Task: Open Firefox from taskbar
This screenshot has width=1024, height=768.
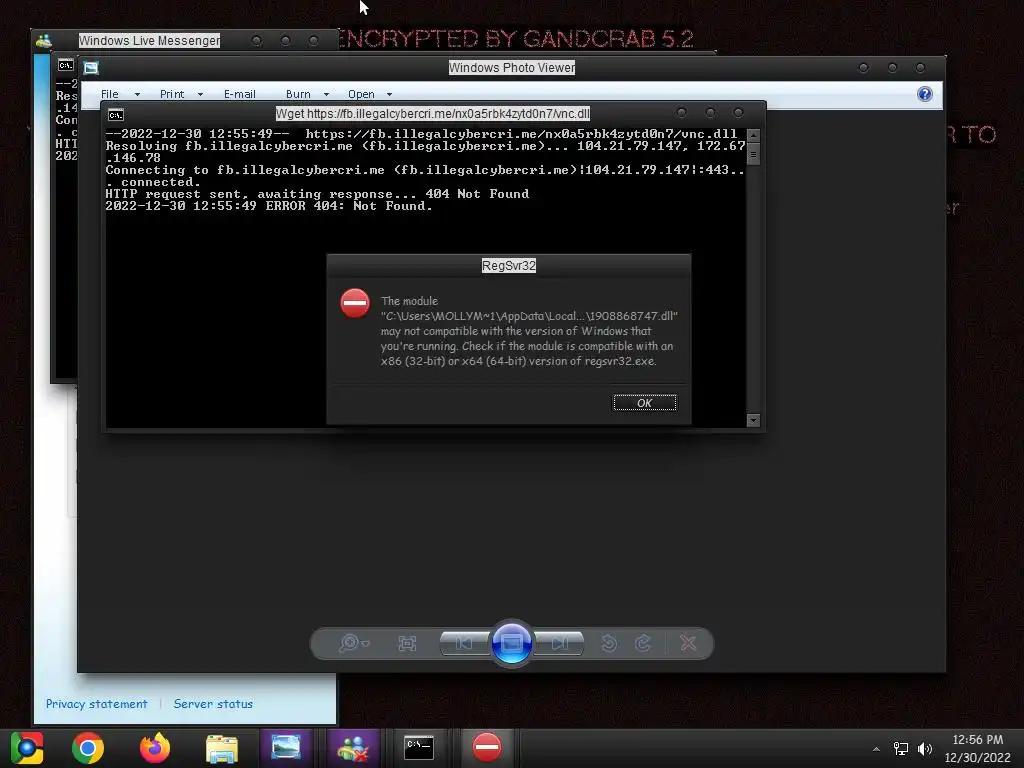Action: (x=155, y=748)
